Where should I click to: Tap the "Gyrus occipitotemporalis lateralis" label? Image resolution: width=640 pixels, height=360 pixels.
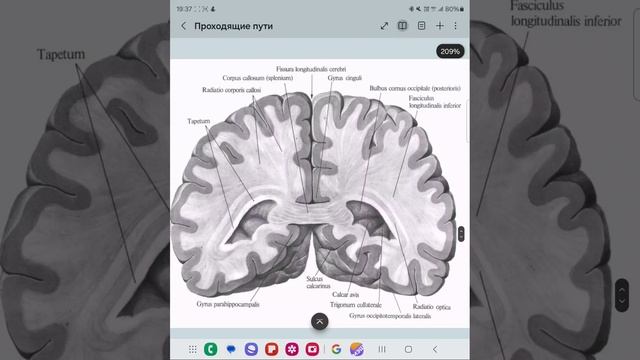[390, 316]
